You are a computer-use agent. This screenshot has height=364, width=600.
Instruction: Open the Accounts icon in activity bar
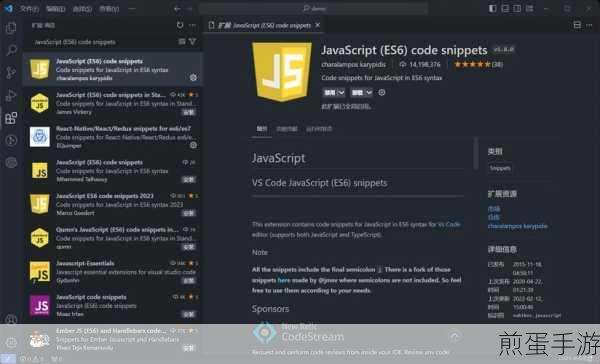click(11, 320)
